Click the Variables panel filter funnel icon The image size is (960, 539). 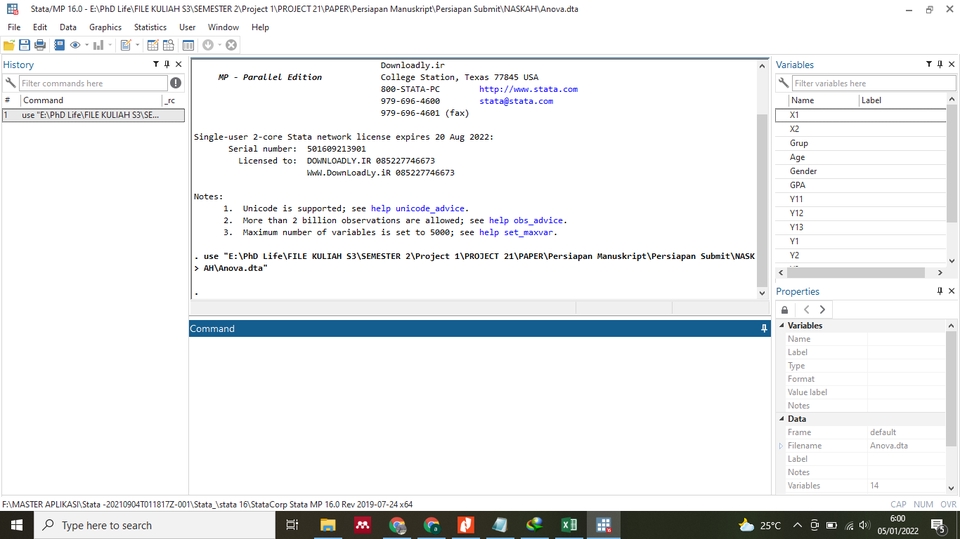[x=929, y=64]
